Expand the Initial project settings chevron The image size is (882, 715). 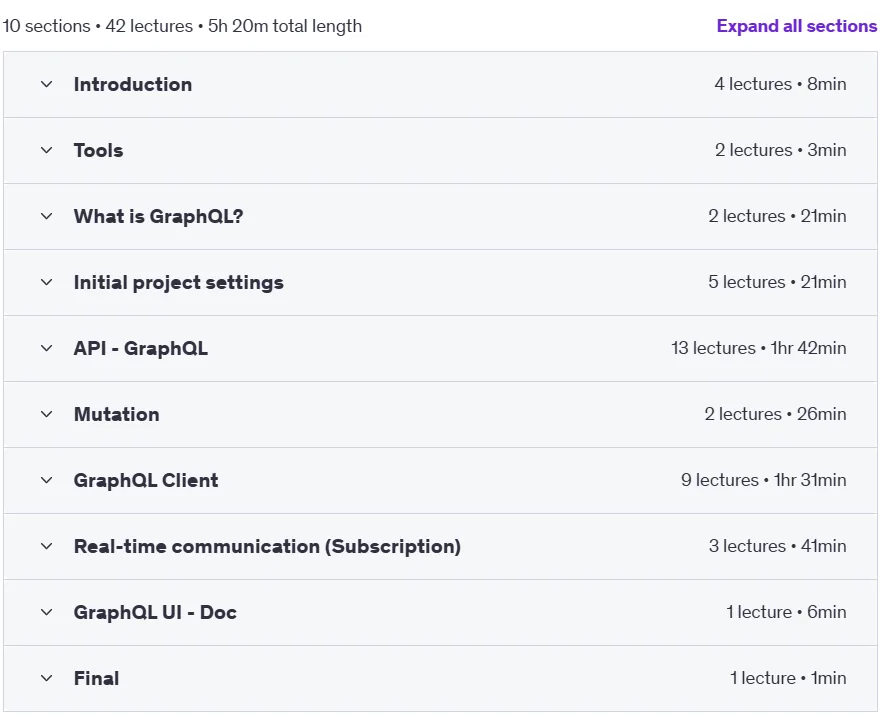47,282
